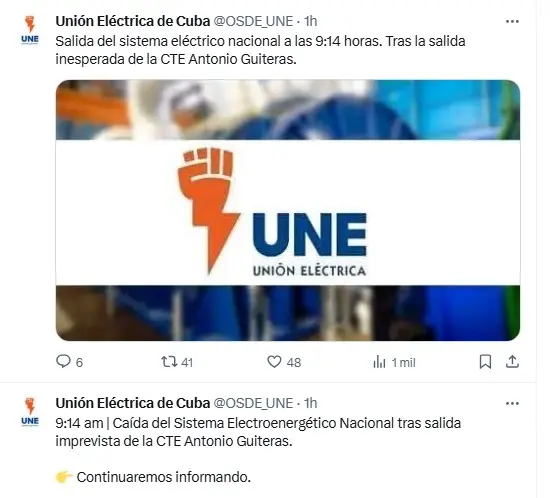This screenshot has width=550, height=498.
Task: Click the UNE avatar of second tweet
Action: pos(30,412)
